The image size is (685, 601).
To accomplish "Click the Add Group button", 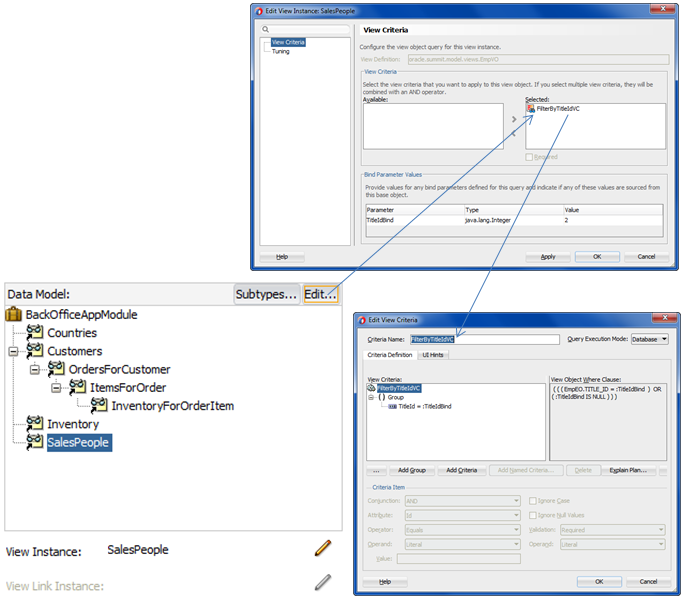I will [412, 470].
